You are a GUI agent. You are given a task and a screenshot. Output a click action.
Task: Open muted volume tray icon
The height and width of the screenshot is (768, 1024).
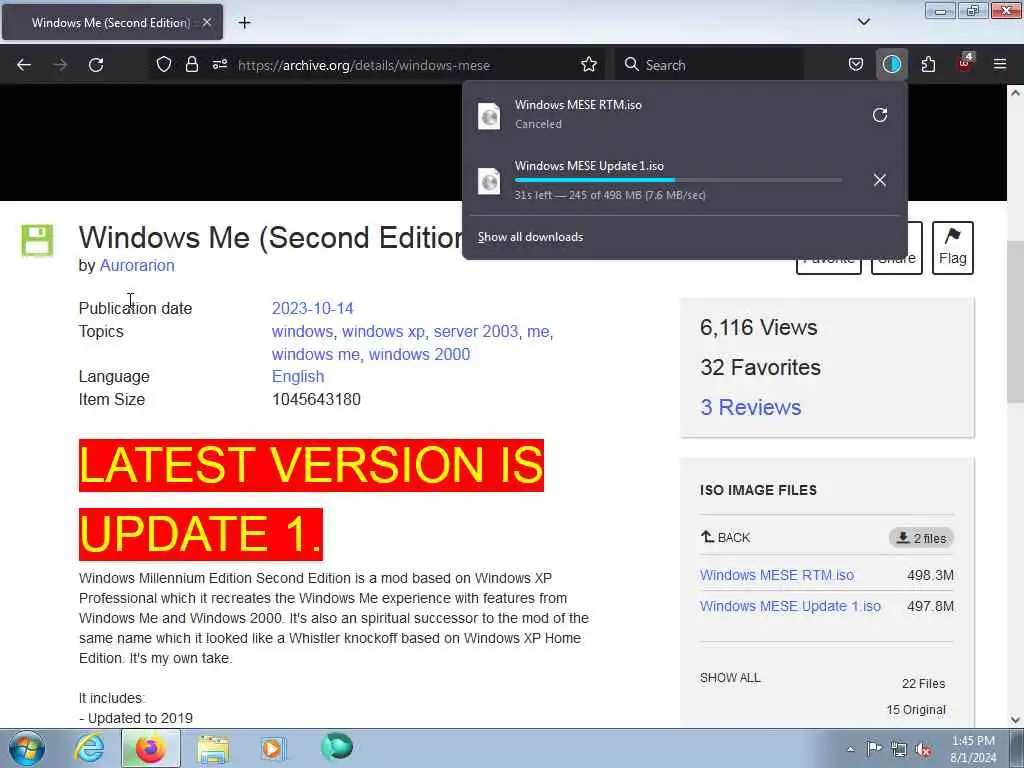point(923,749)
